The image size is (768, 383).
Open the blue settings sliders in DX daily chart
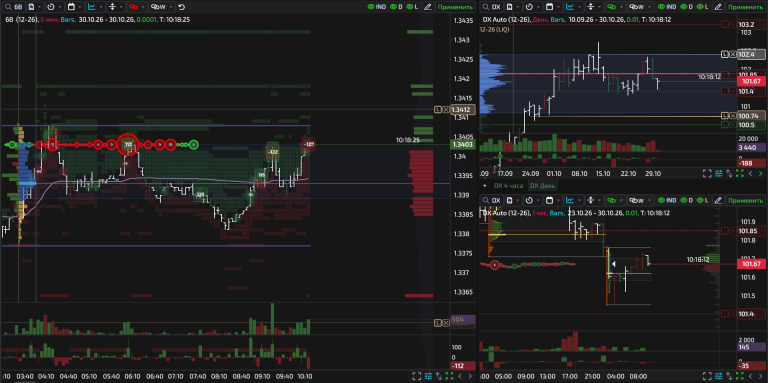[x=719, y=173]
